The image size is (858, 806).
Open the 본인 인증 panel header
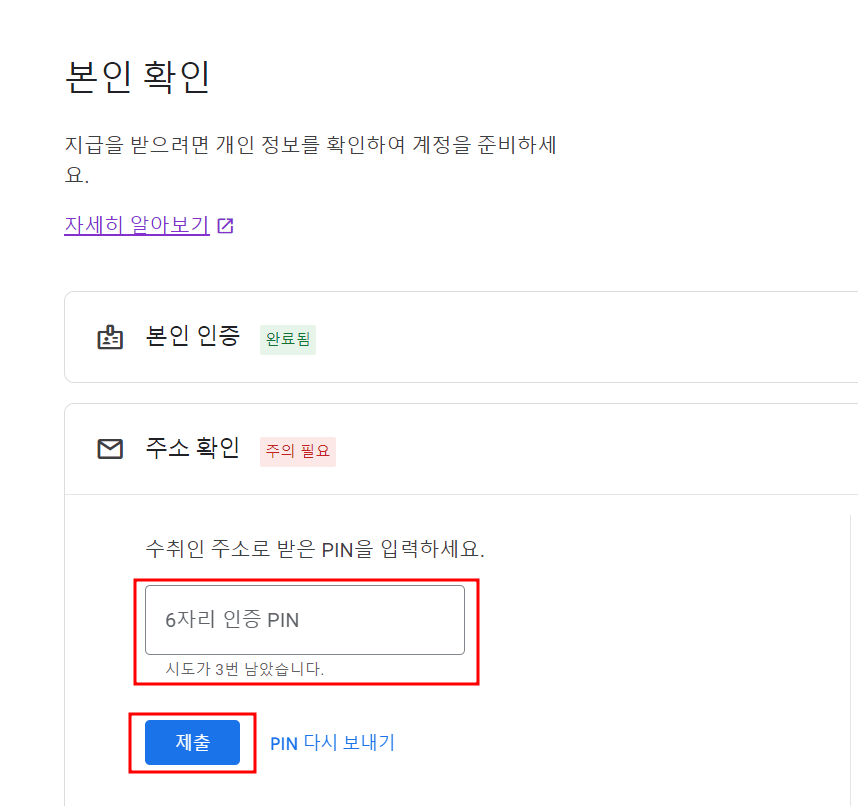[x=192, y=338]
